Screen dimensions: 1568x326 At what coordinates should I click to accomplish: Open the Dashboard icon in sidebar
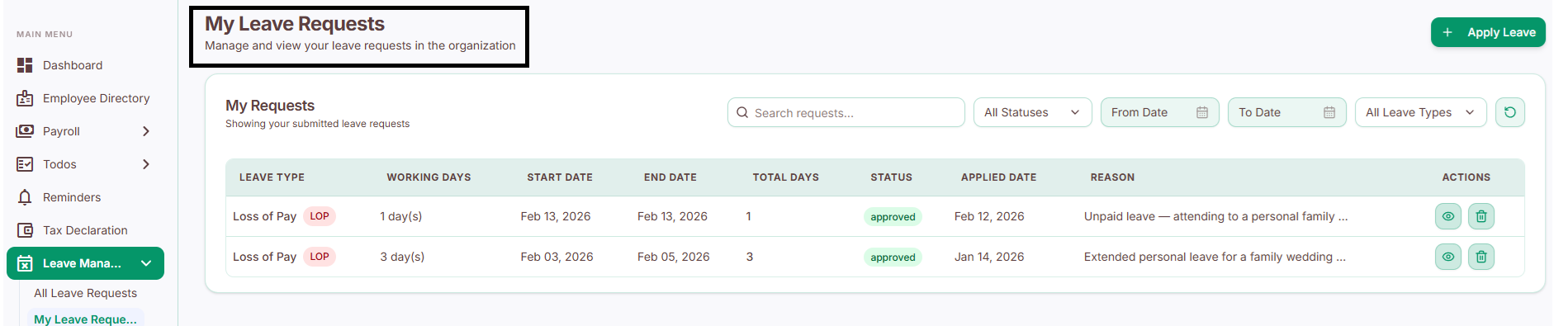coord(25,65)
